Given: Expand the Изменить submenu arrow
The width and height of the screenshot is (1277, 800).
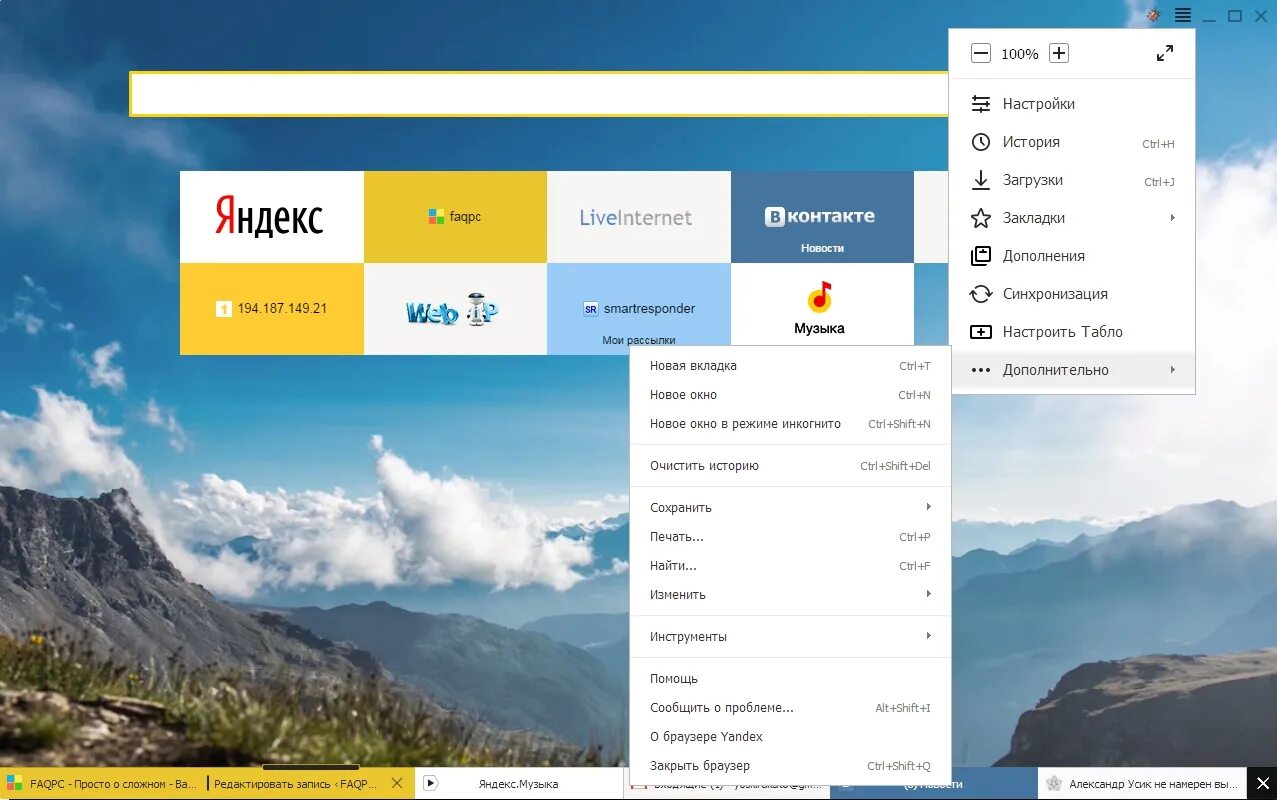Looking at the screenshot, I should (929, 594).
